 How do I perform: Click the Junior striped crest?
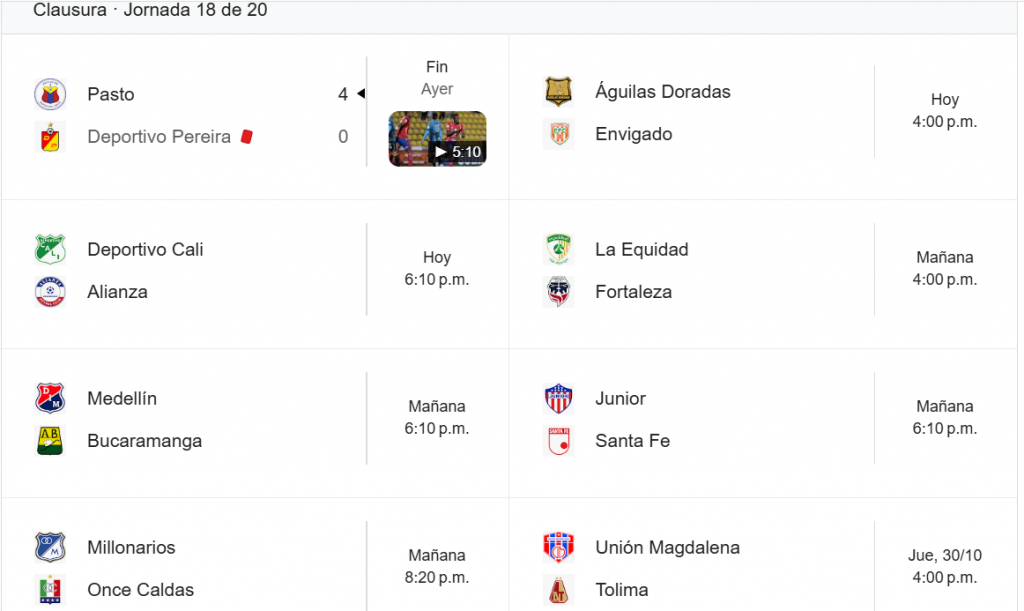click(x=558, y=398)
